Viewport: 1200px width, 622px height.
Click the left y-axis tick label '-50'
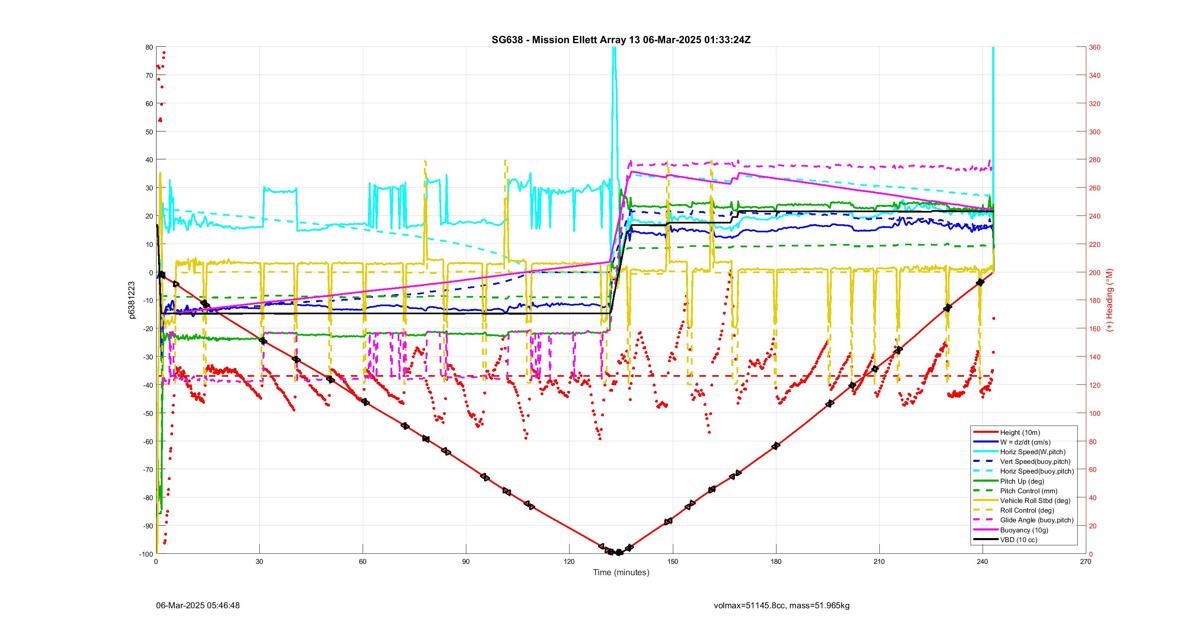point(147,413)
